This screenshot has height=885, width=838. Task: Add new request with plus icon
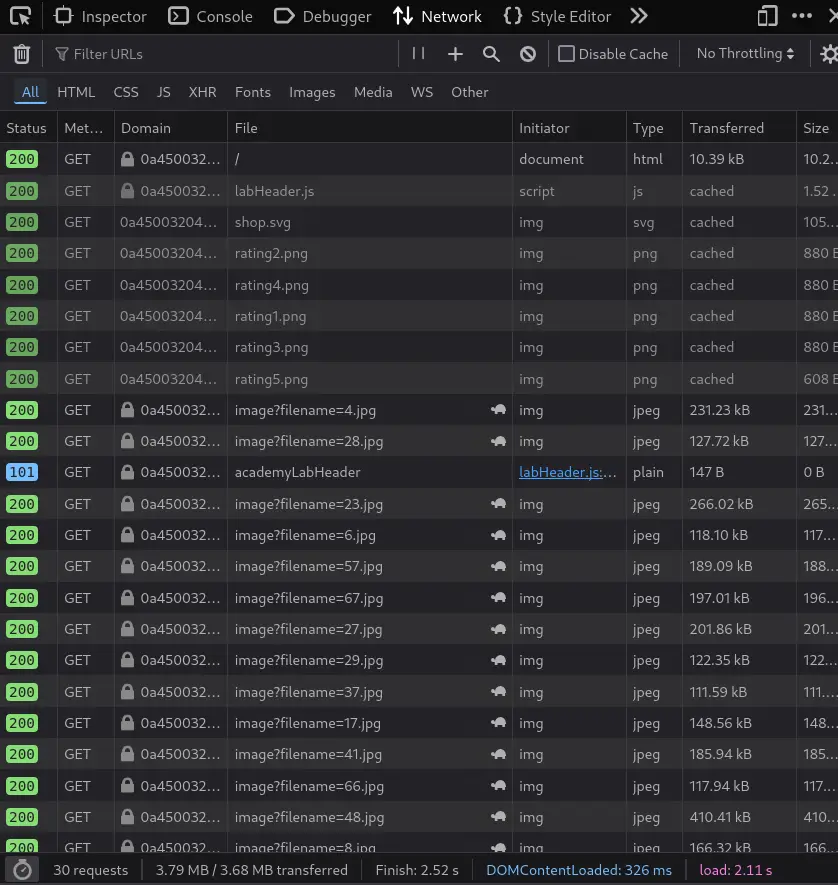click(x=455, y=54)
